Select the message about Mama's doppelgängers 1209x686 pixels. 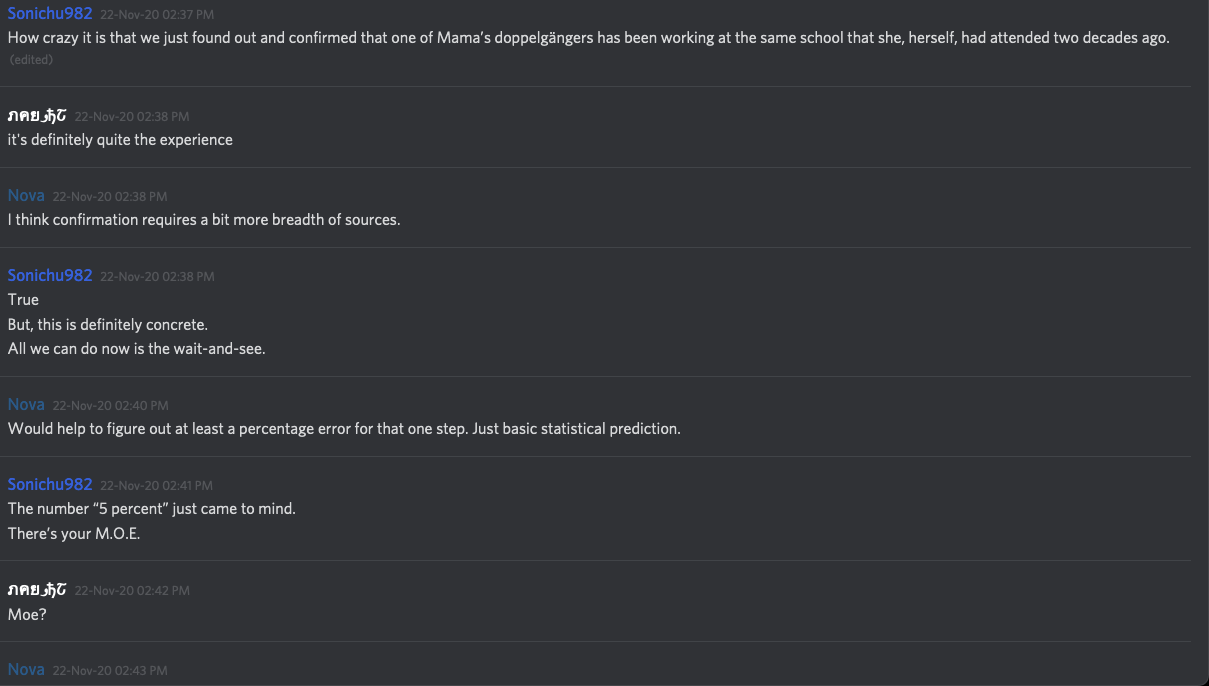coord(588,38)
